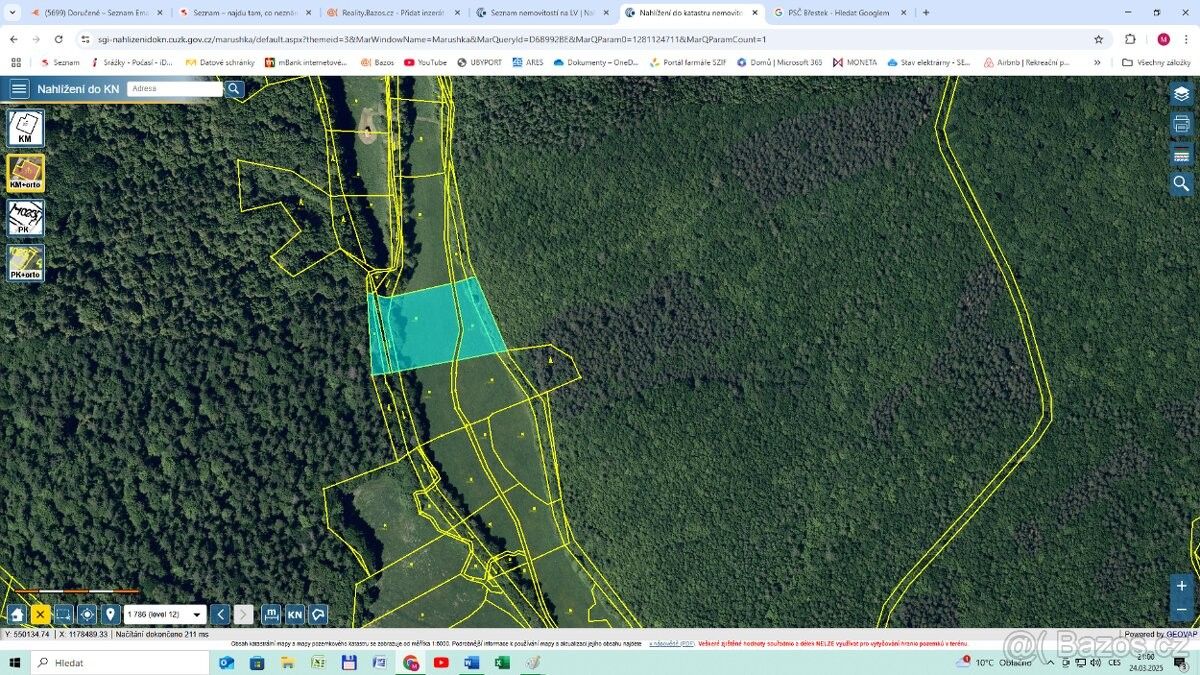Open the hamburger menu beside Nahlížení do KN

19,89
